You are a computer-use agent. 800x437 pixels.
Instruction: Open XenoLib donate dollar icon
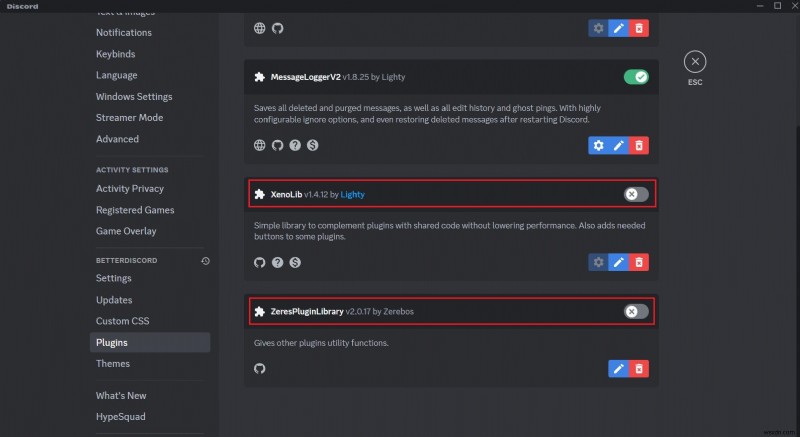[295, 263]
